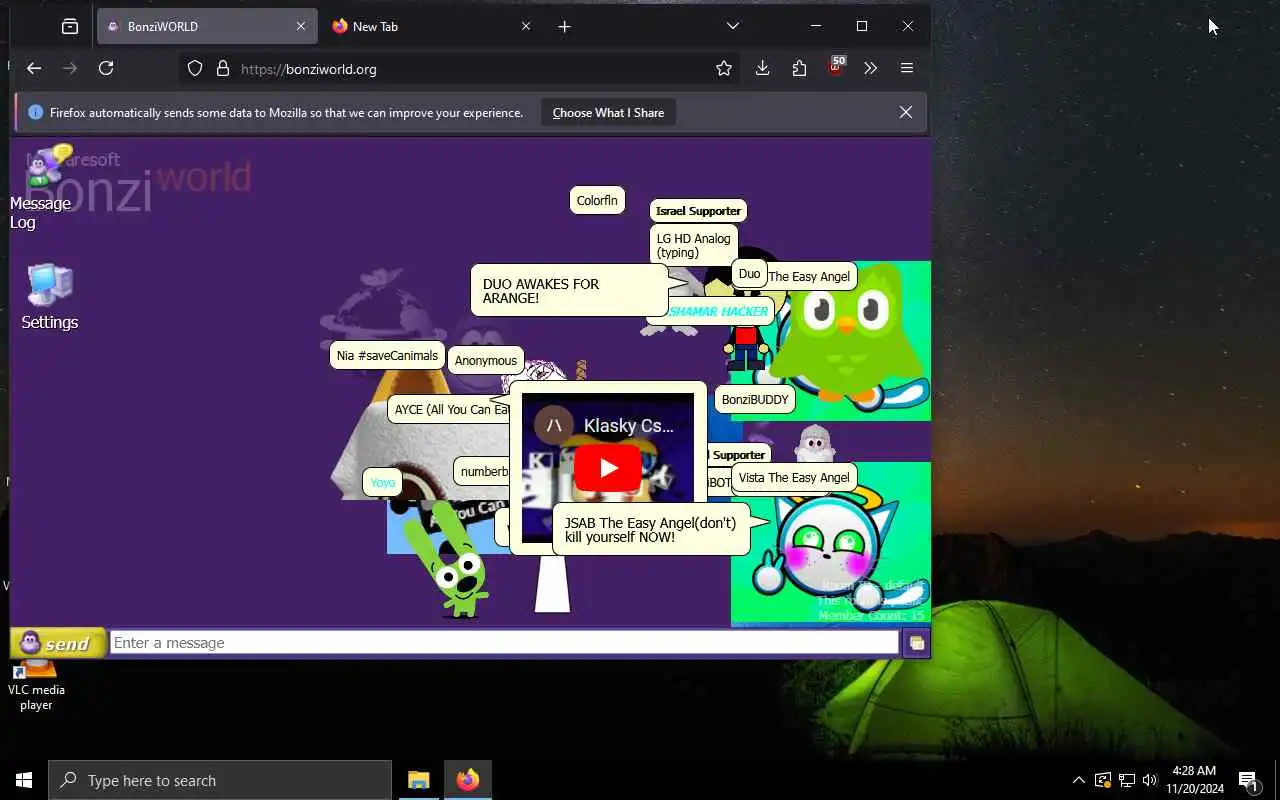Viewport: 1280px width, 800px height.
Task: Click the Vista The Easy Angel cat character
Action: pyautogui.click(x=830, y=550)
